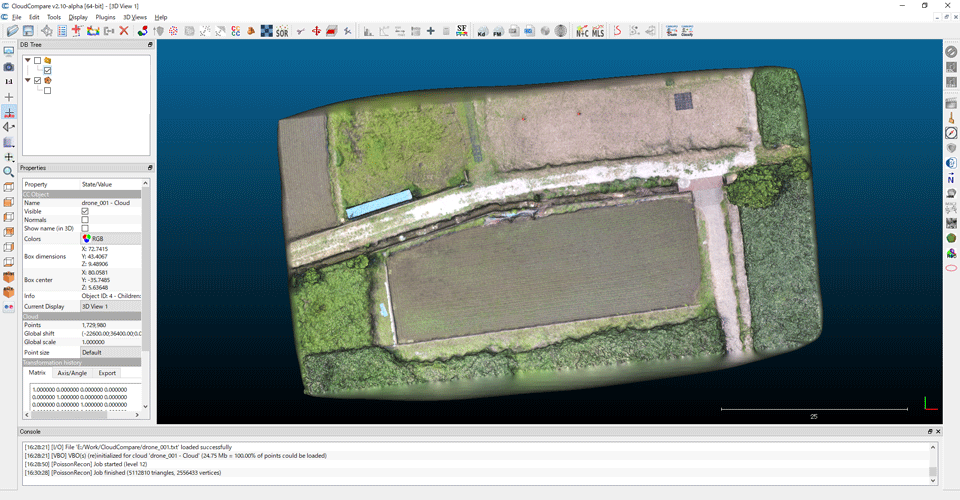Click the dark plus add icon in toolbar

430,31
